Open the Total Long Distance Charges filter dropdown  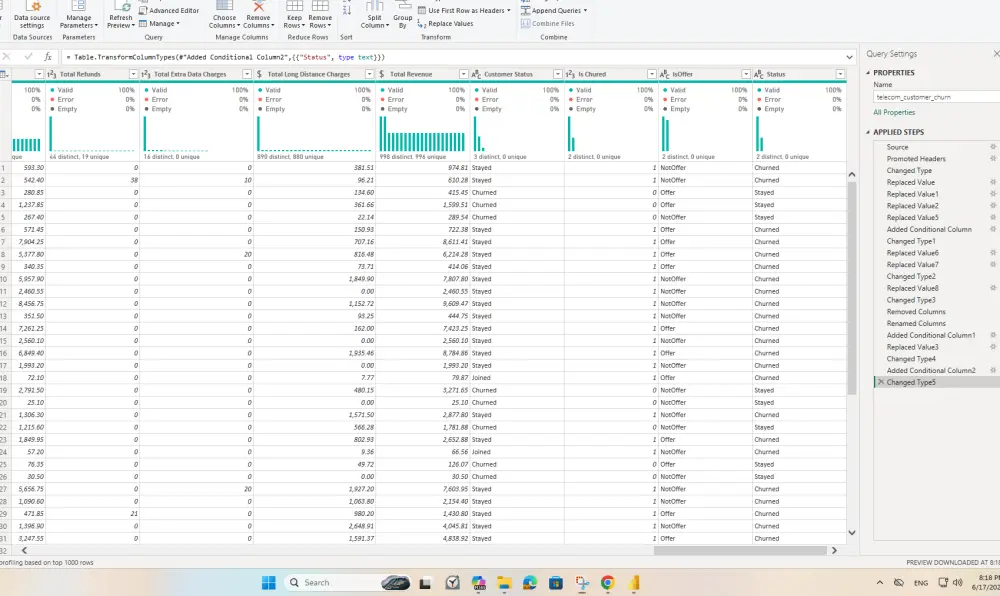click(369, 75)
